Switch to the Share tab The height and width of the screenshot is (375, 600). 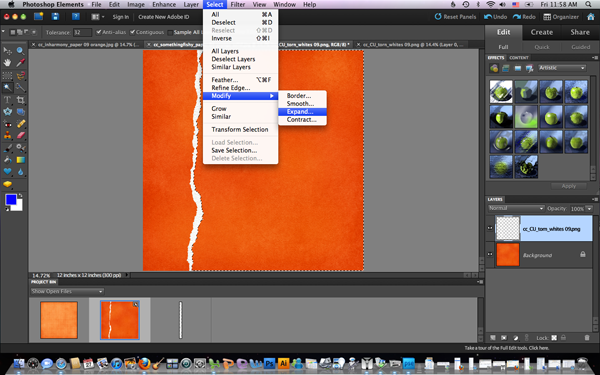point(580,32)
